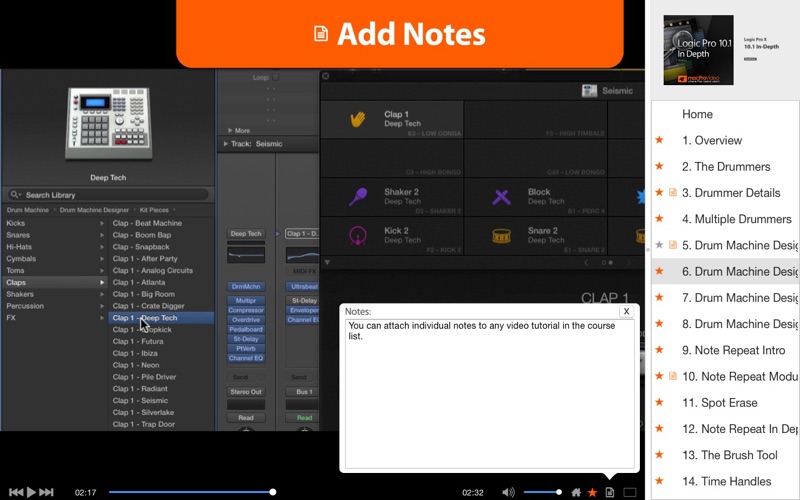Click the Bus 1 output slot
Viewport: 800px width, 500px height.
tap(305, 392)
